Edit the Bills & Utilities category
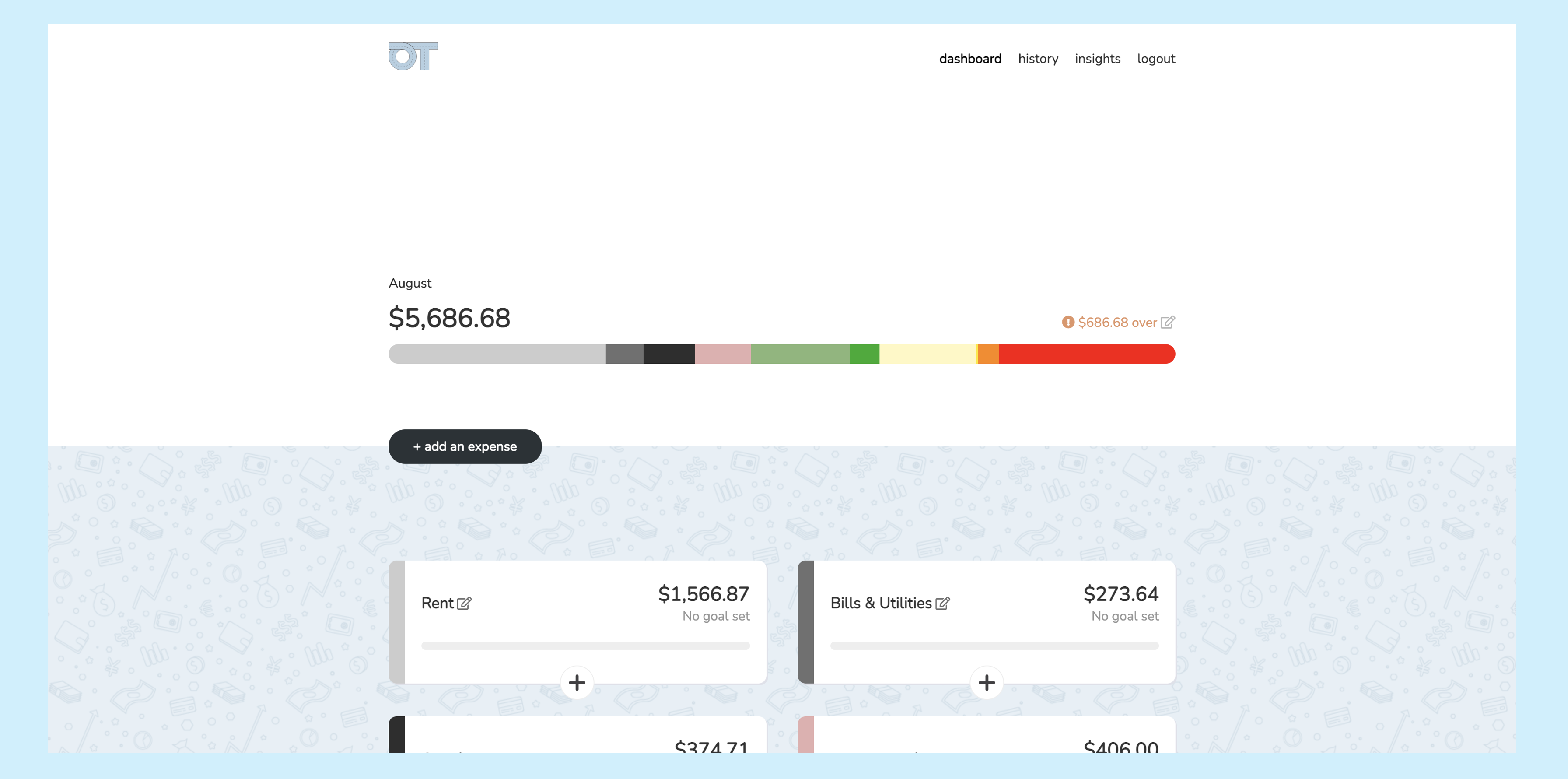This screenshot has height=779, width=1568. click(942, 603)
